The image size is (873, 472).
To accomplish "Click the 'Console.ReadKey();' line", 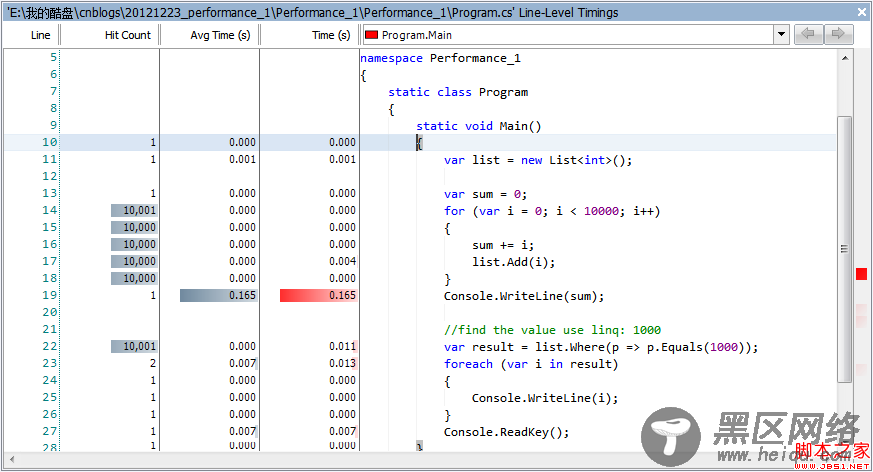I will coord(507,432).
